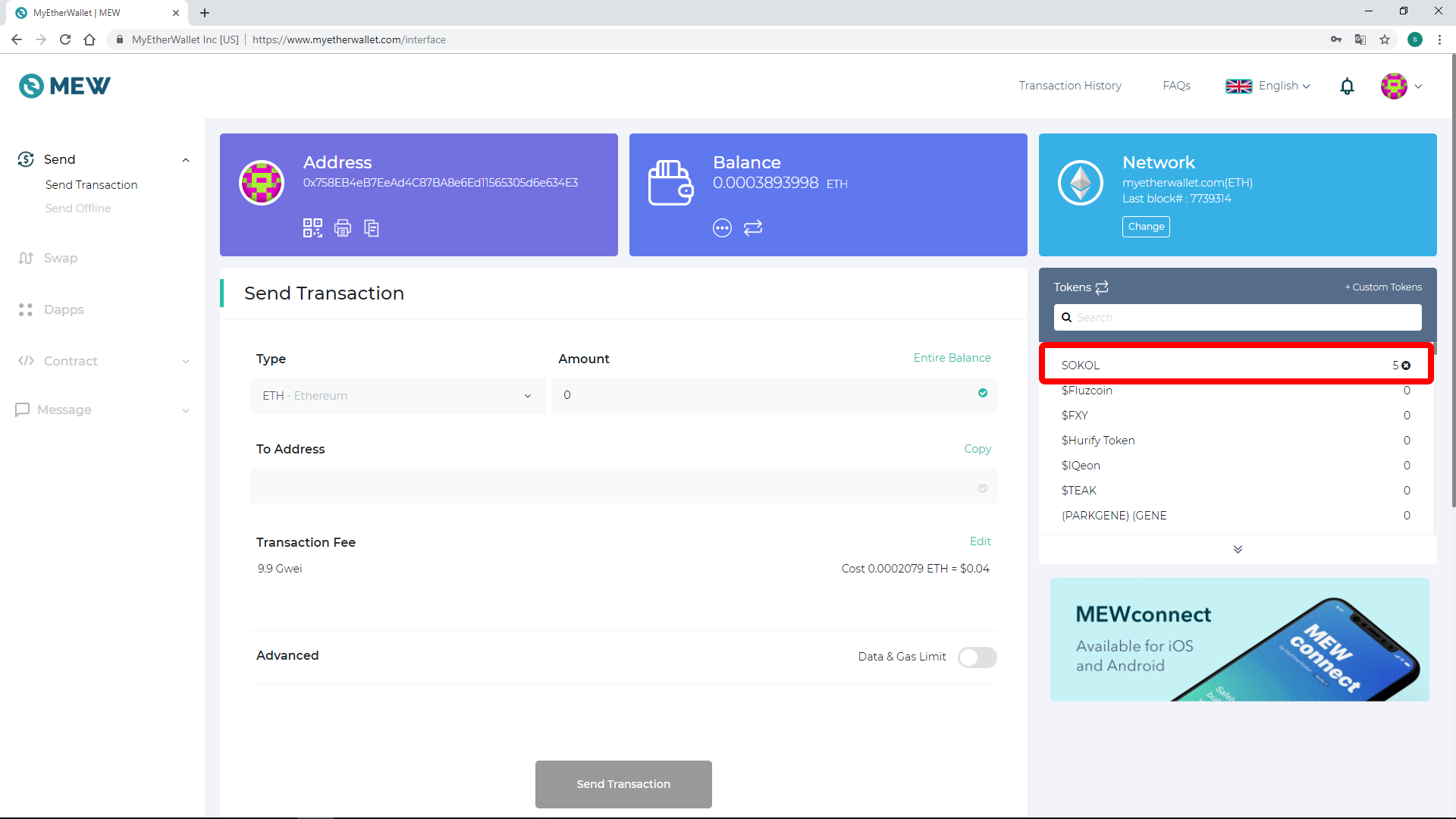Viewport: 1456px width, 819px height.
Task: Select the (PARKGENE) (GENE token row
Action: tap(1236, 516)
